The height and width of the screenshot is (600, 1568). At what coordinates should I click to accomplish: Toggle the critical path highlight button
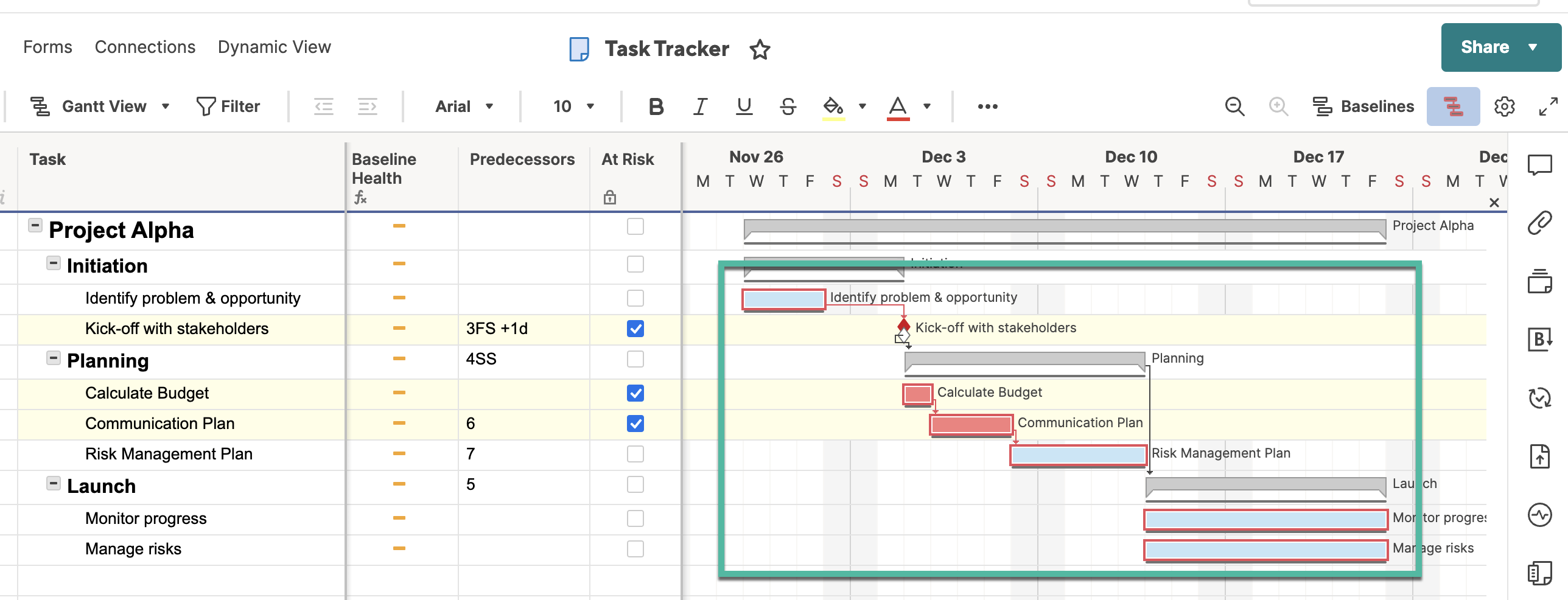(1453, 106)
